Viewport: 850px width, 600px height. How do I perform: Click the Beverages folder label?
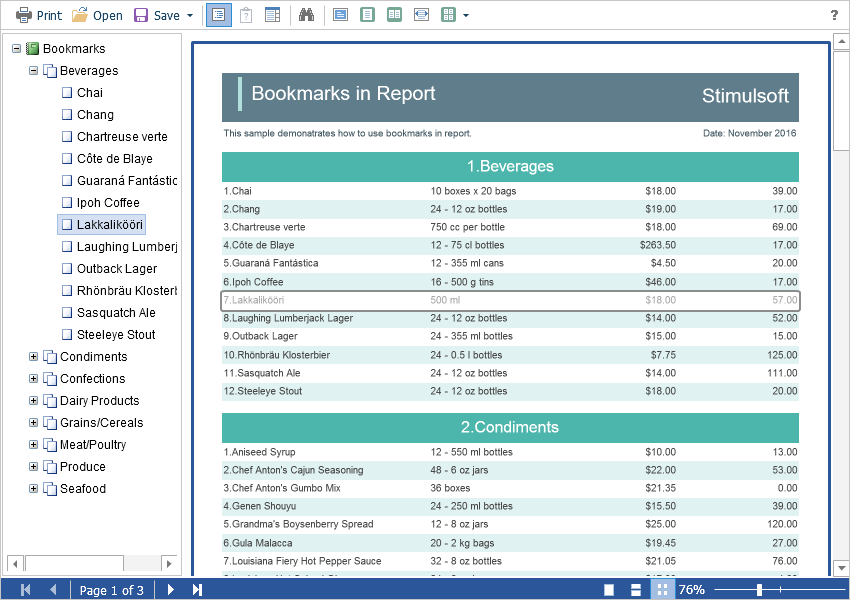tap(89, 70)
